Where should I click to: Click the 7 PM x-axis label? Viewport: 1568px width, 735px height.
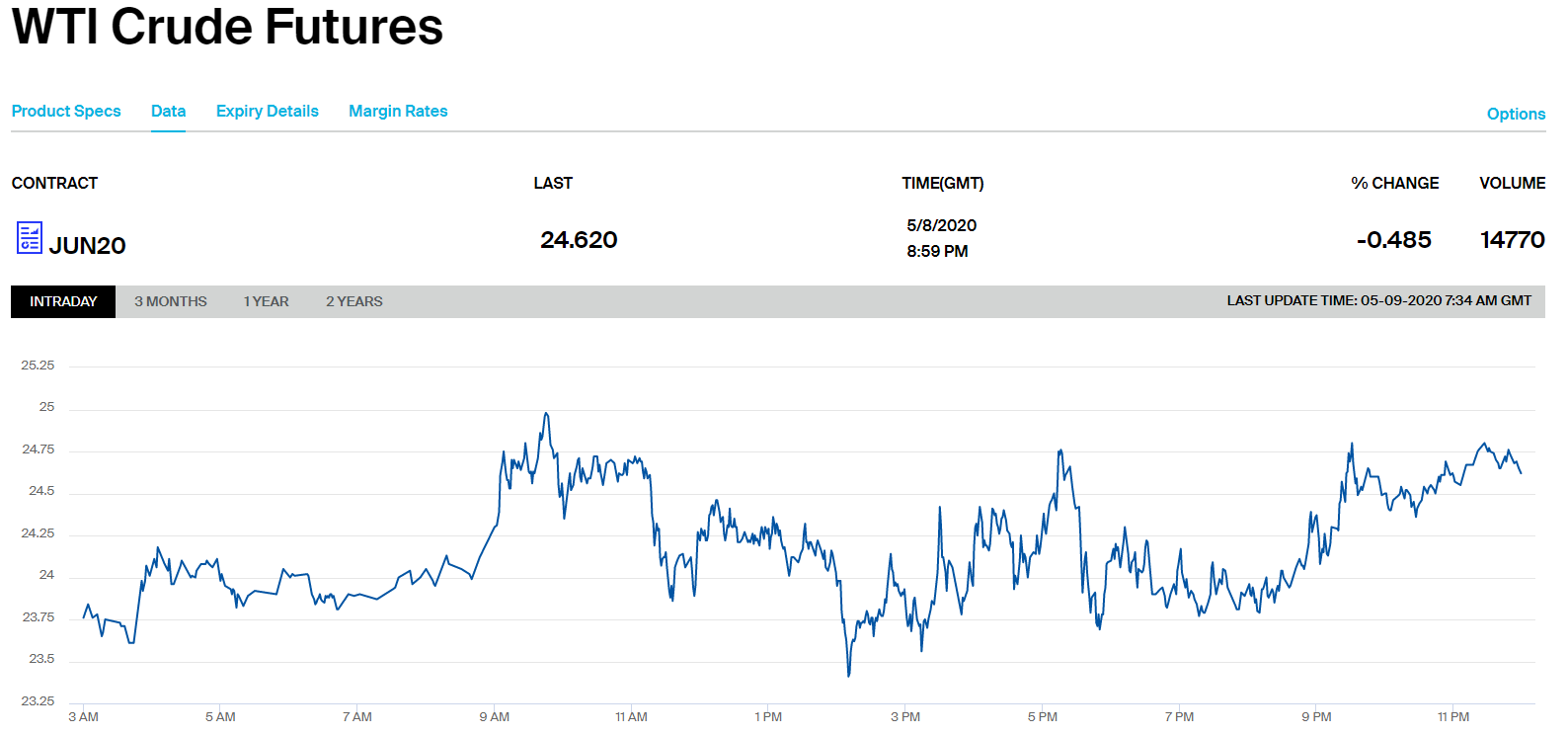pyautogui.click(x=1179, y=717)
